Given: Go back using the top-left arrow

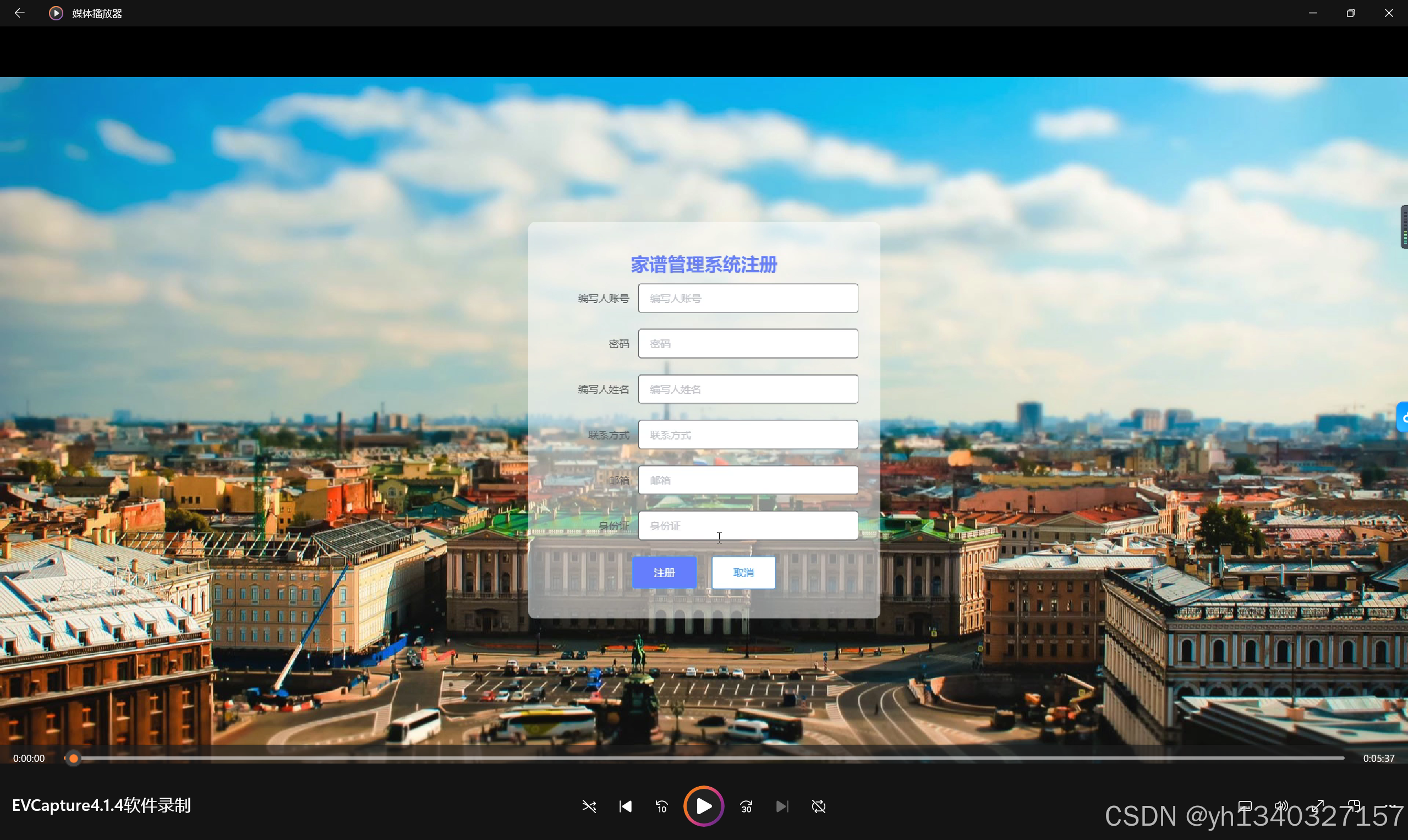Looking at the screenshot, I should (20, 13).
